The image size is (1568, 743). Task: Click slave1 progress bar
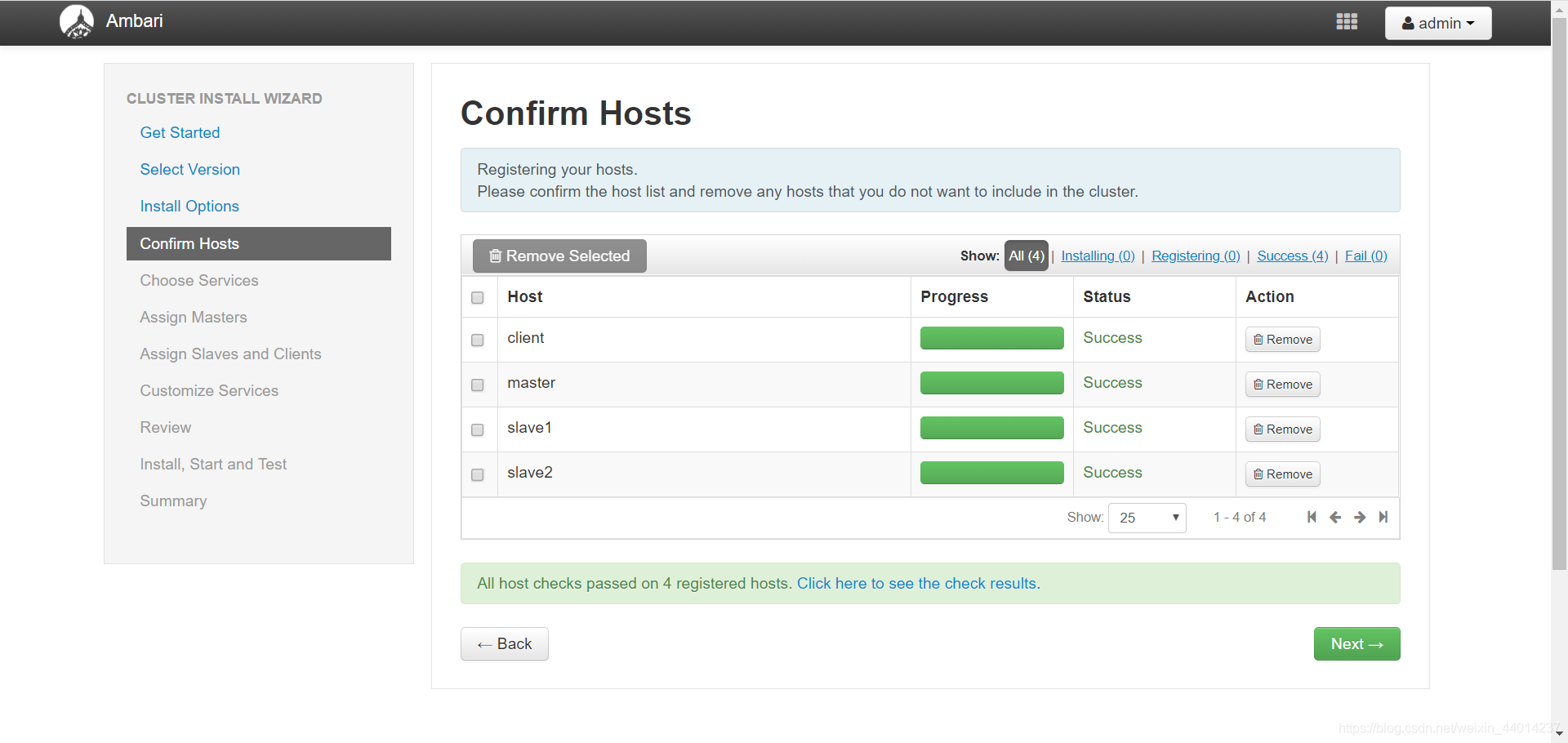991,428
